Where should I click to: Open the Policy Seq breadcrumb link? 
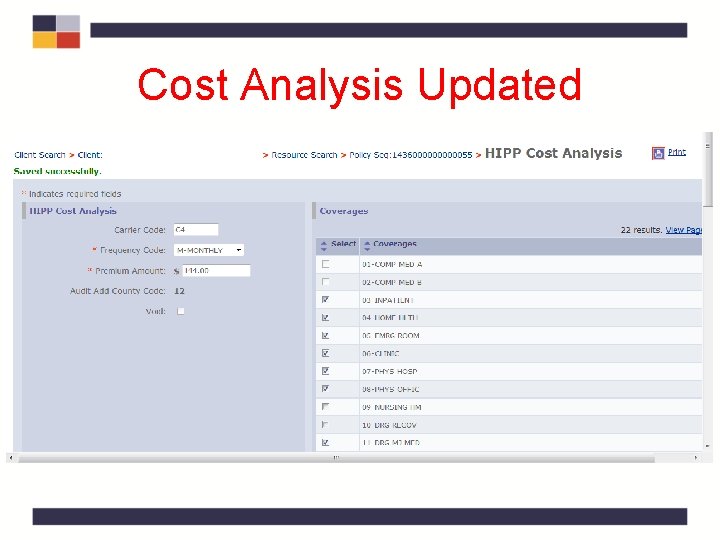coord(411,155)
